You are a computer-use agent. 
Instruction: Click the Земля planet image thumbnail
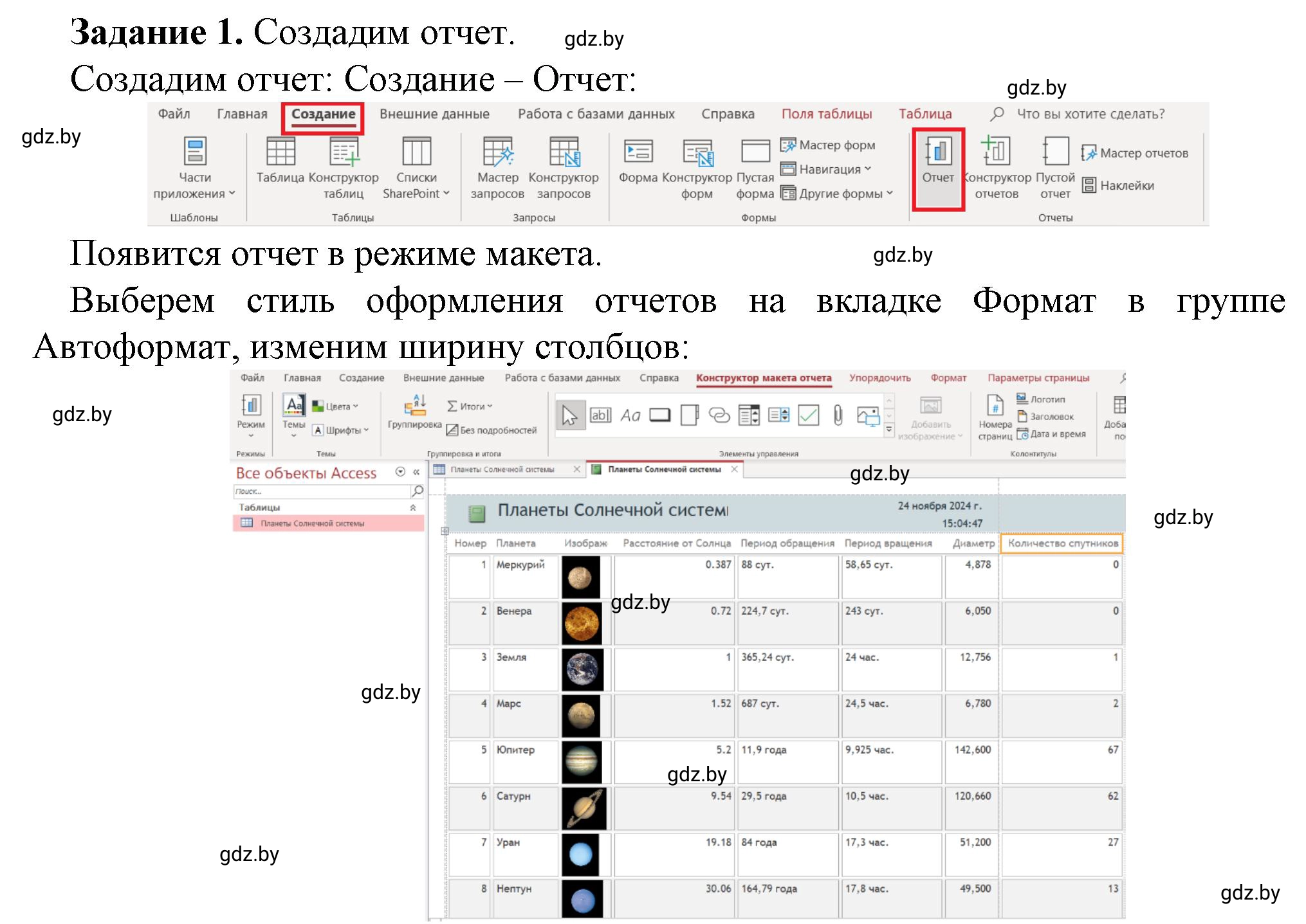point(582,669)
